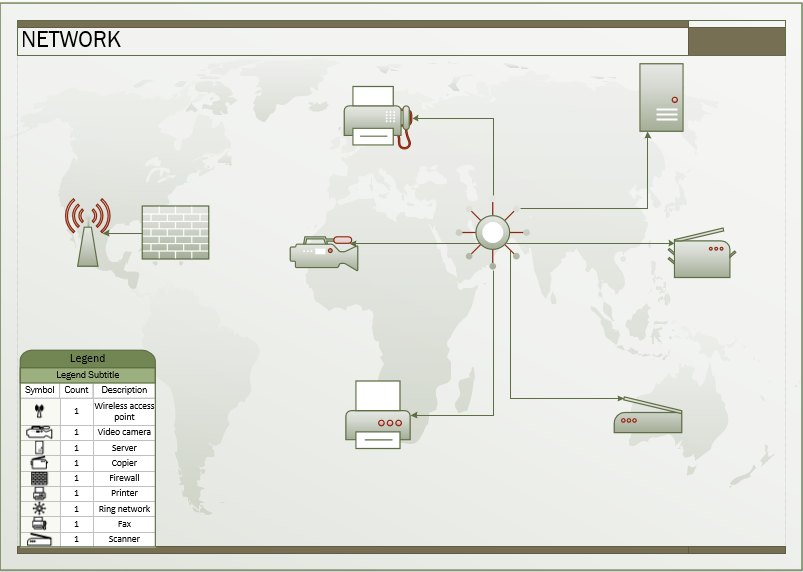Click the scanner shape
This screenshot has height=572, width=803.
coord(648,415)
